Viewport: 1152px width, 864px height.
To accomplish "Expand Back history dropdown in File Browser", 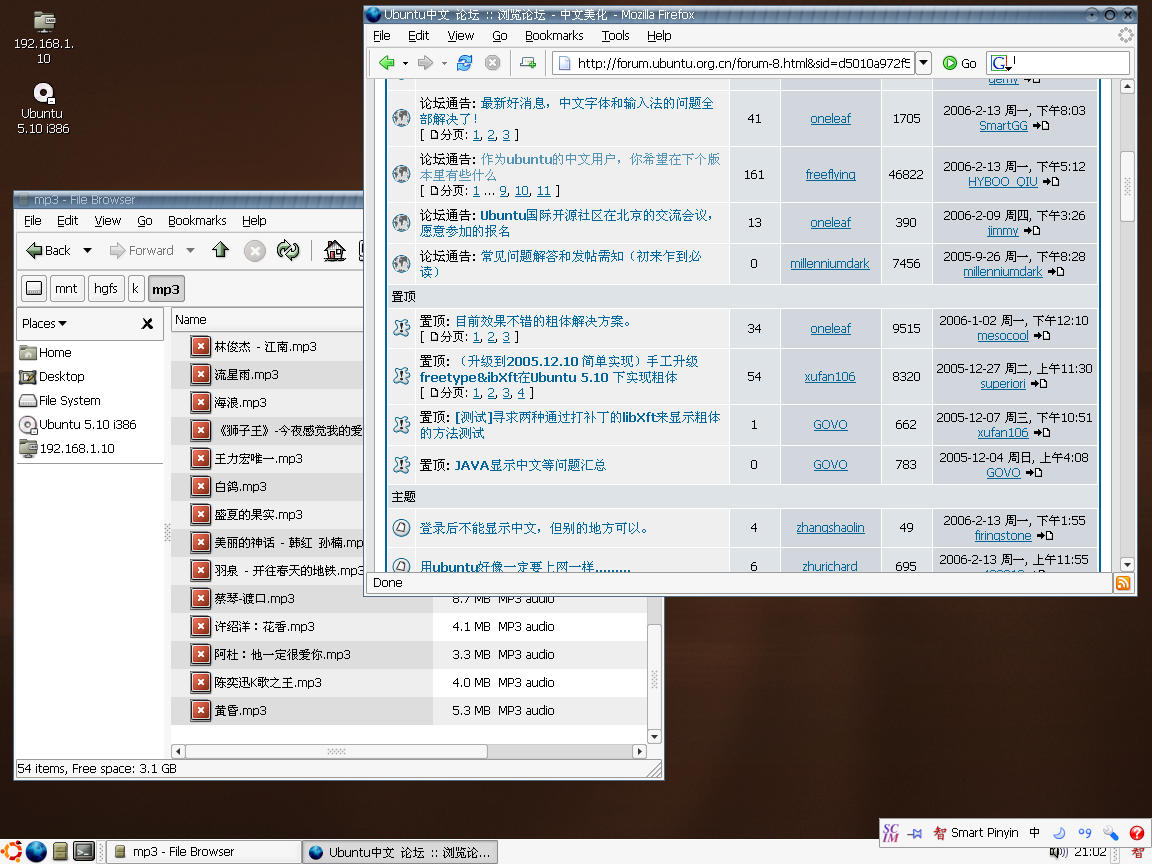I will click(87, 251).
